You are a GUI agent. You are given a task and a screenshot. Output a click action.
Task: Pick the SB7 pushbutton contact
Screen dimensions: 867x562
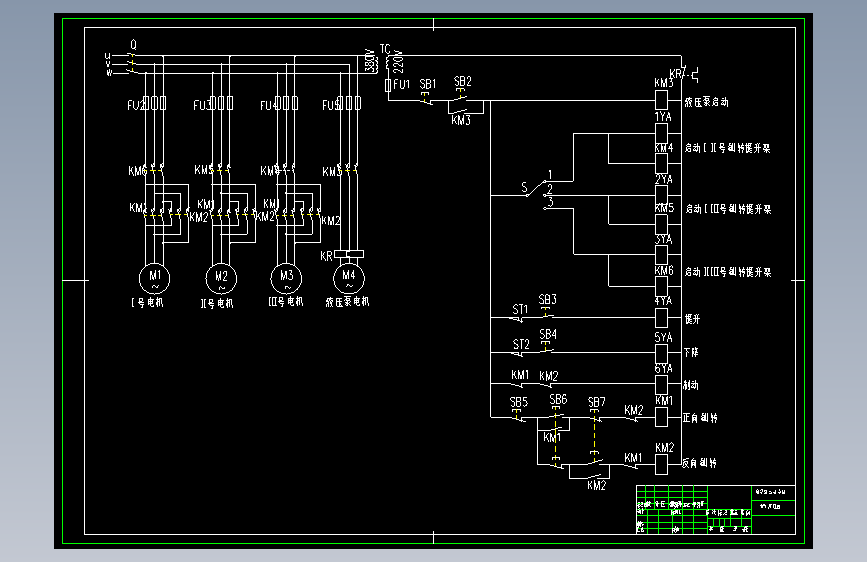point(596,416)
